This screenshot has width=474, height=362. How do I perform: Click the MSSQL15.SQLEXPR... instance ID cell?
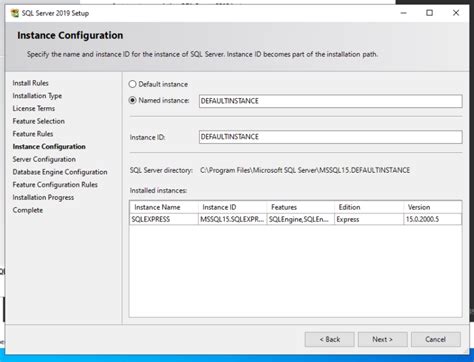tap(232, 219)
